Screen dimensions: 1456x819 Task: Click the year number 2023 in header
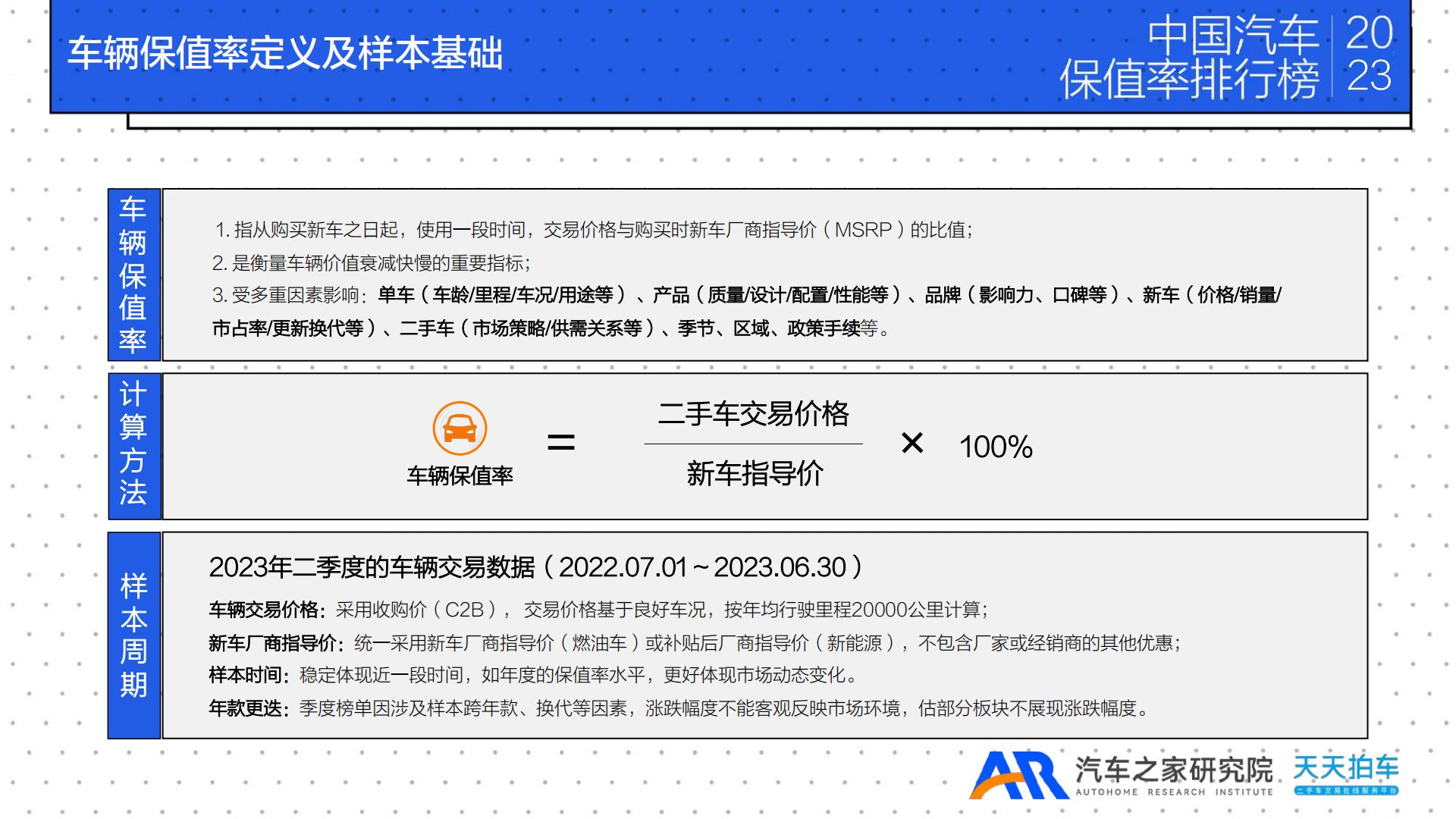tap(1370, 54)
